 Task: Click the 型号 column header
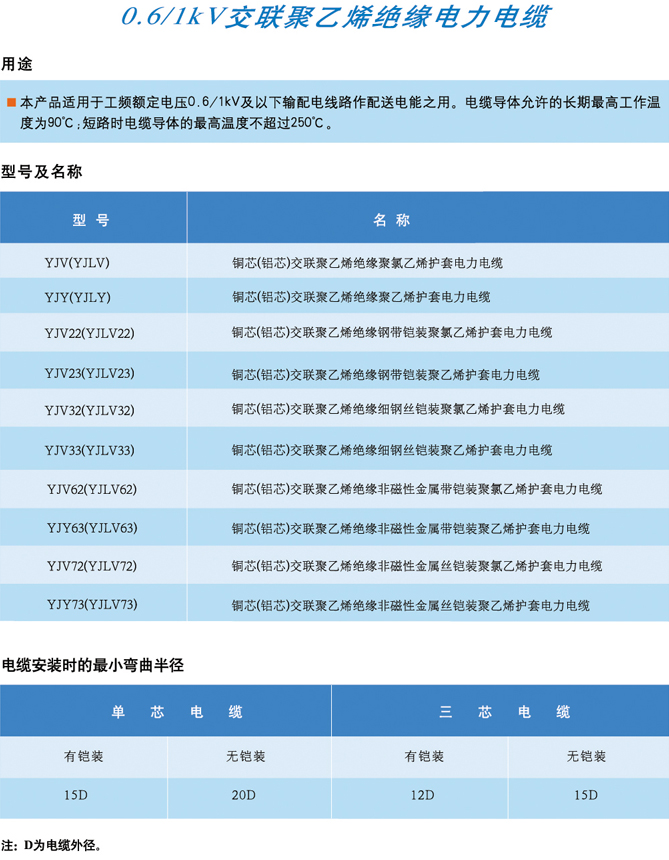coord(91,220)
